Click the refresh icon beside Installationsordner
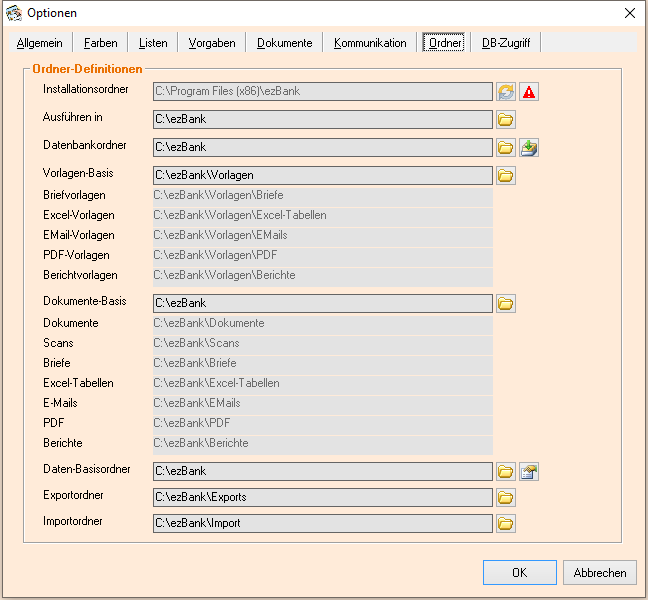Viewport: 648px width, 600px height. click(x=506, y=92)
